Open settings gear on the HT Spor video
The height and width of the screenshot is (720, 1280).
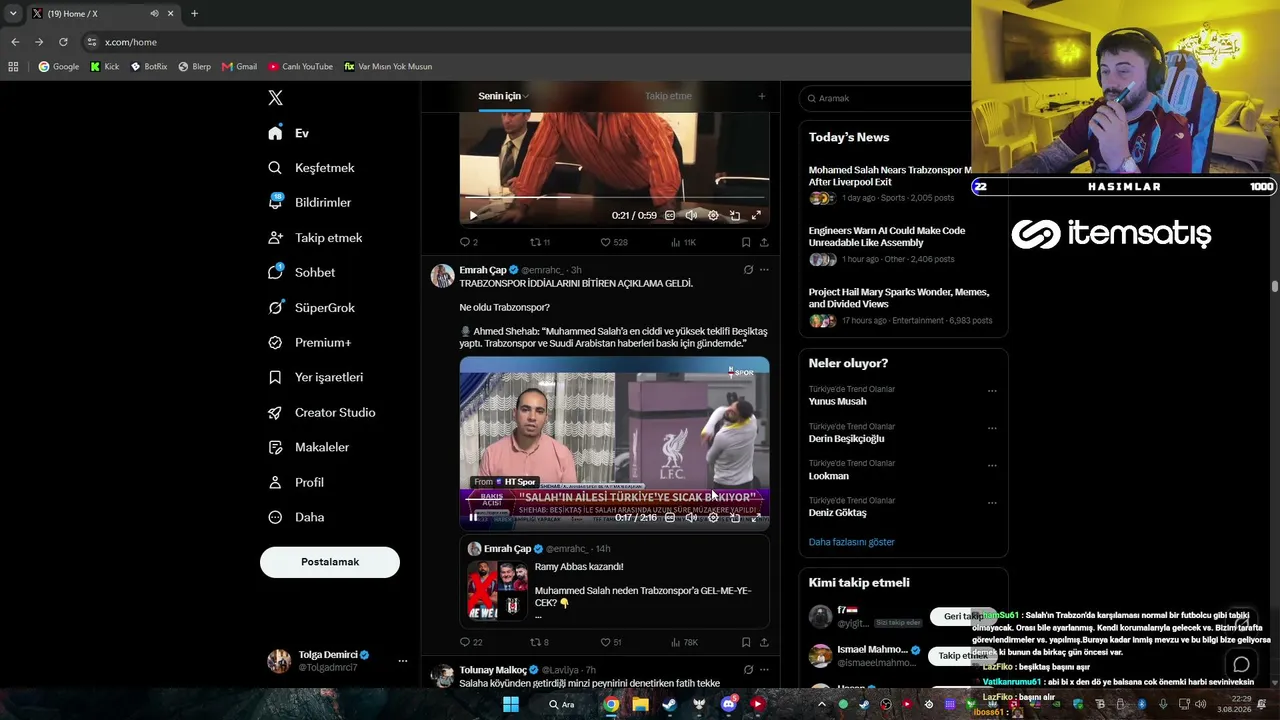(713, 518)
